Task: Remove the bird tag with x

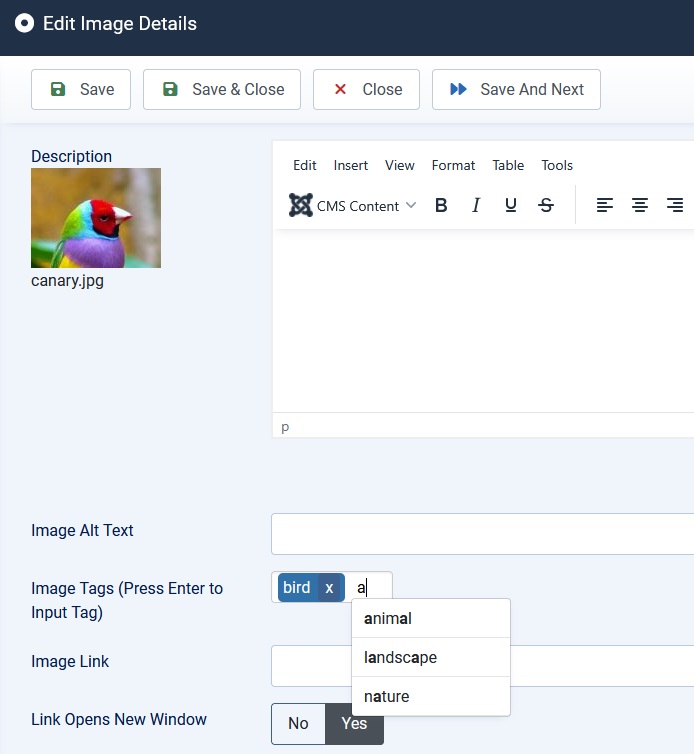Action: [329, 588]
